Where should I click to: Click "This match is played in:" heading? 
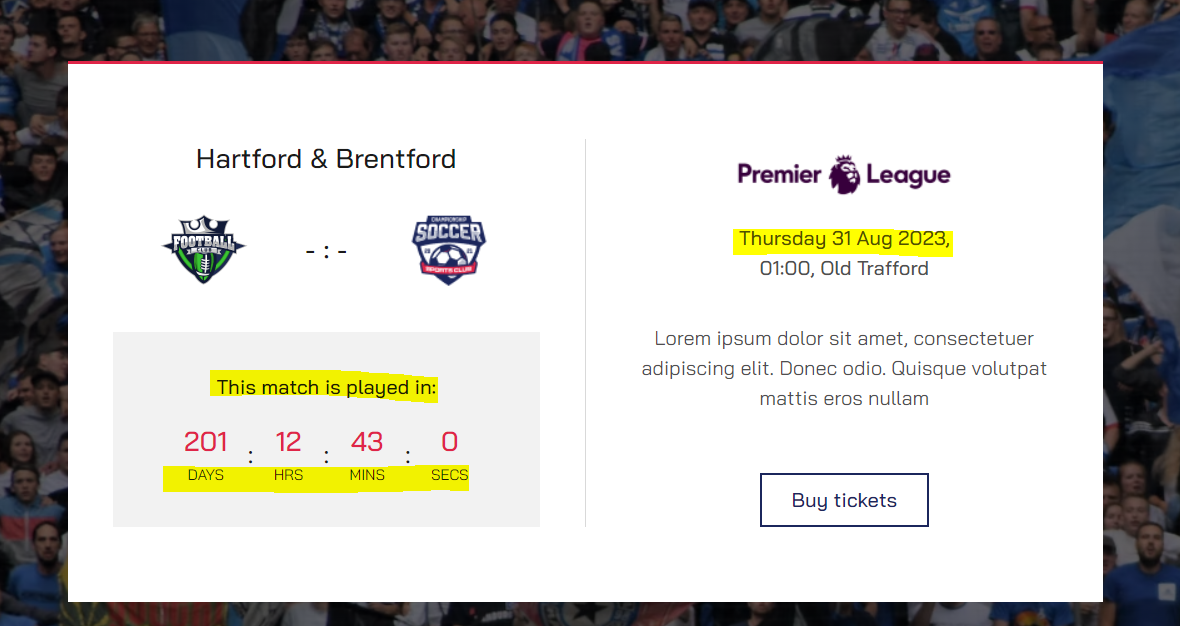coord(326,387)
